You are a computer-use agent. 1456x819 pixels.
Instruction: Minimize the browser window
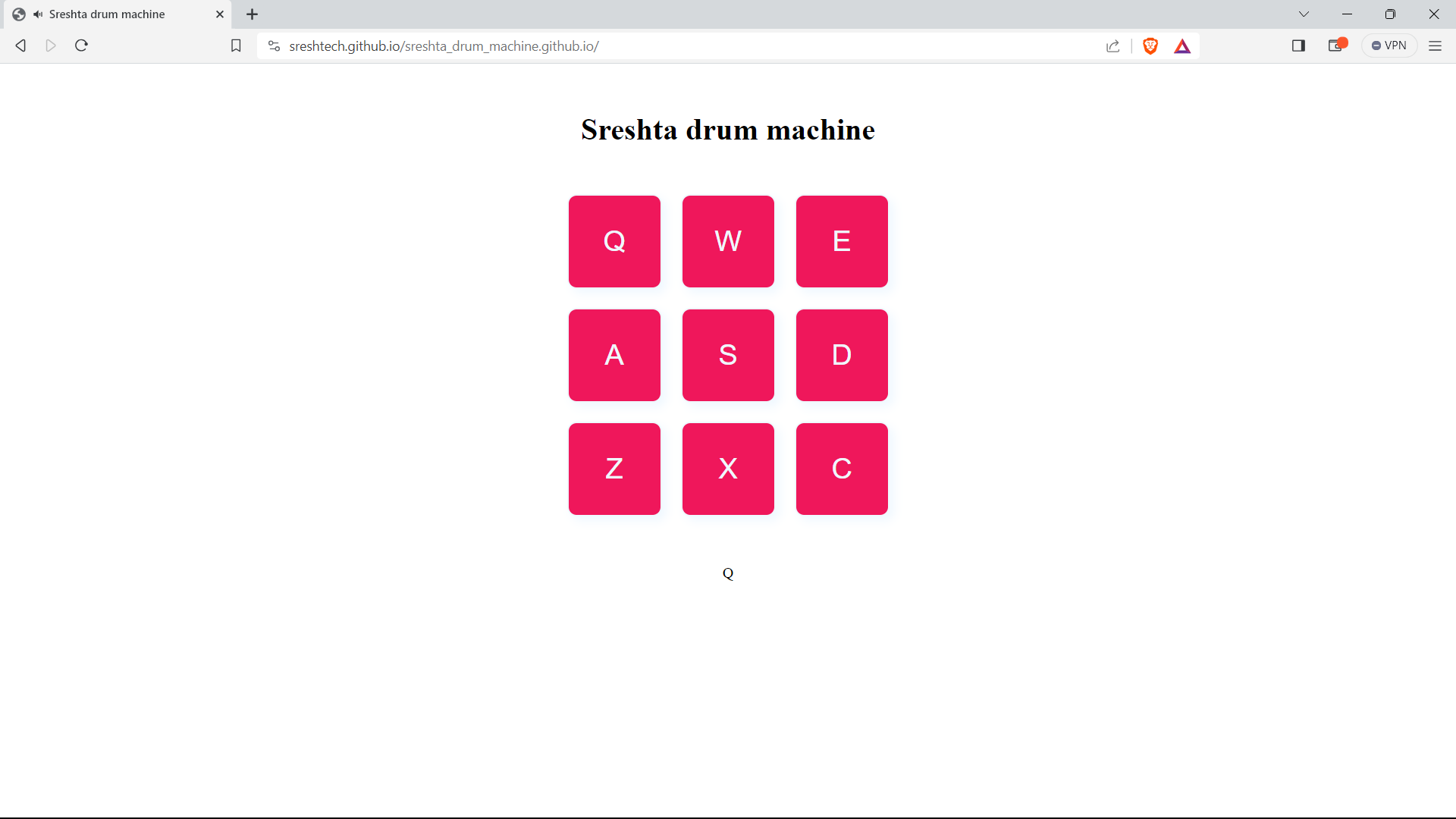click(x=1347, y=14)
